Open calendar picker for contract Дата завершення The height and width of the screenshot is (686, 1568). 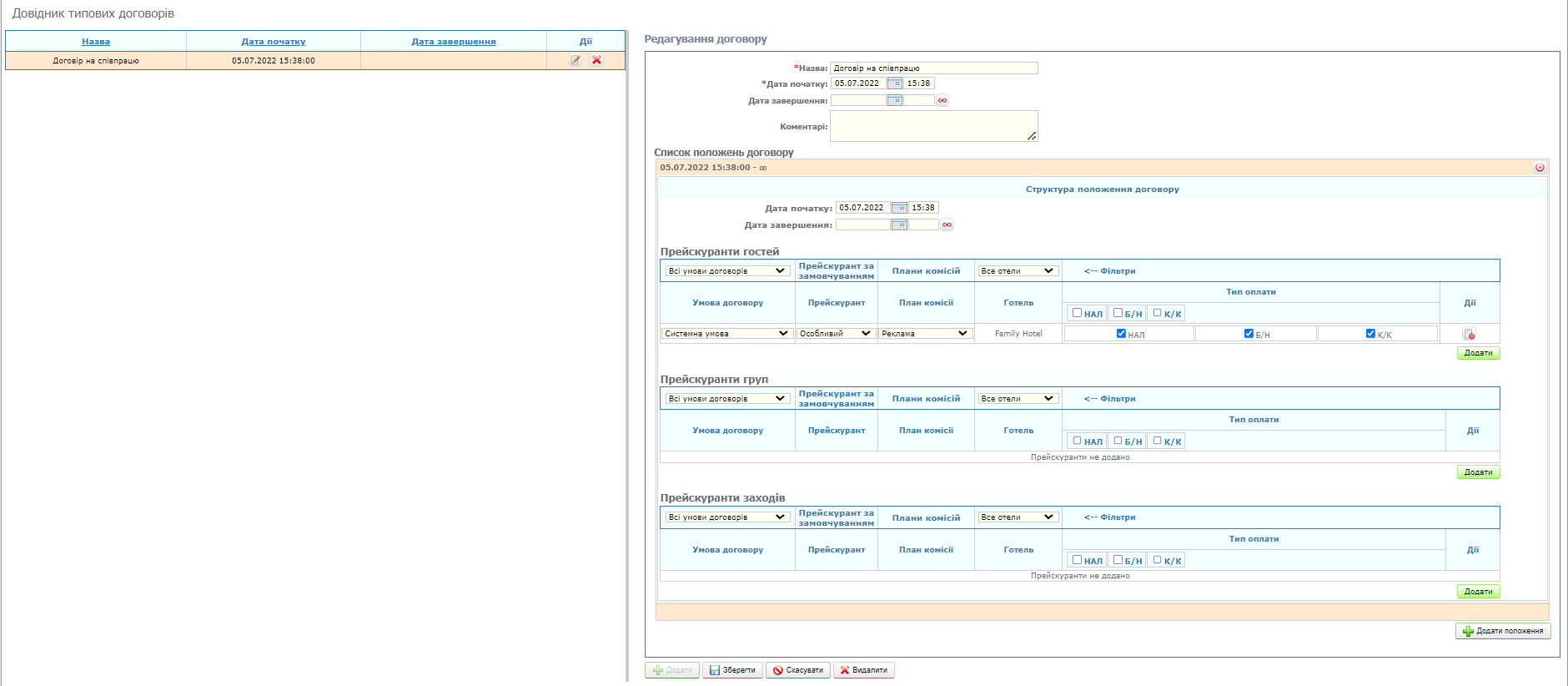point(894,100)
